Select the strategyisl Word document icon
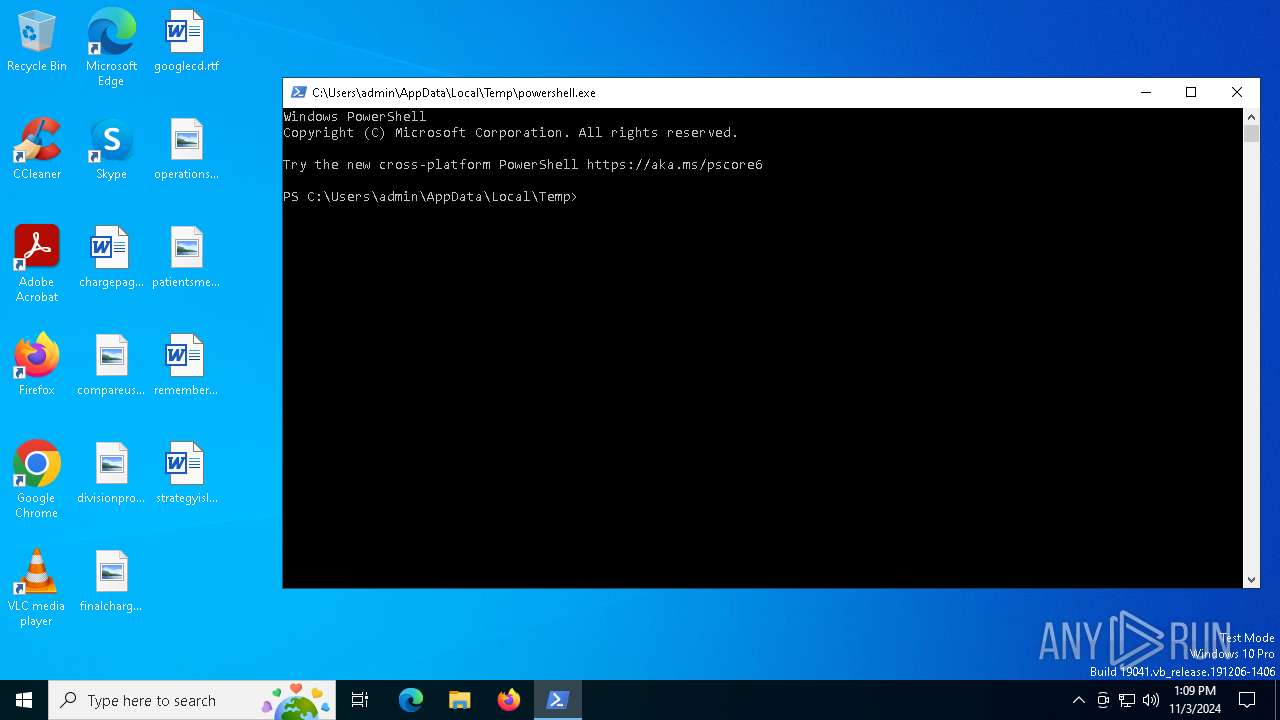Screen dimensions: 1280x720 pos(186,474)
